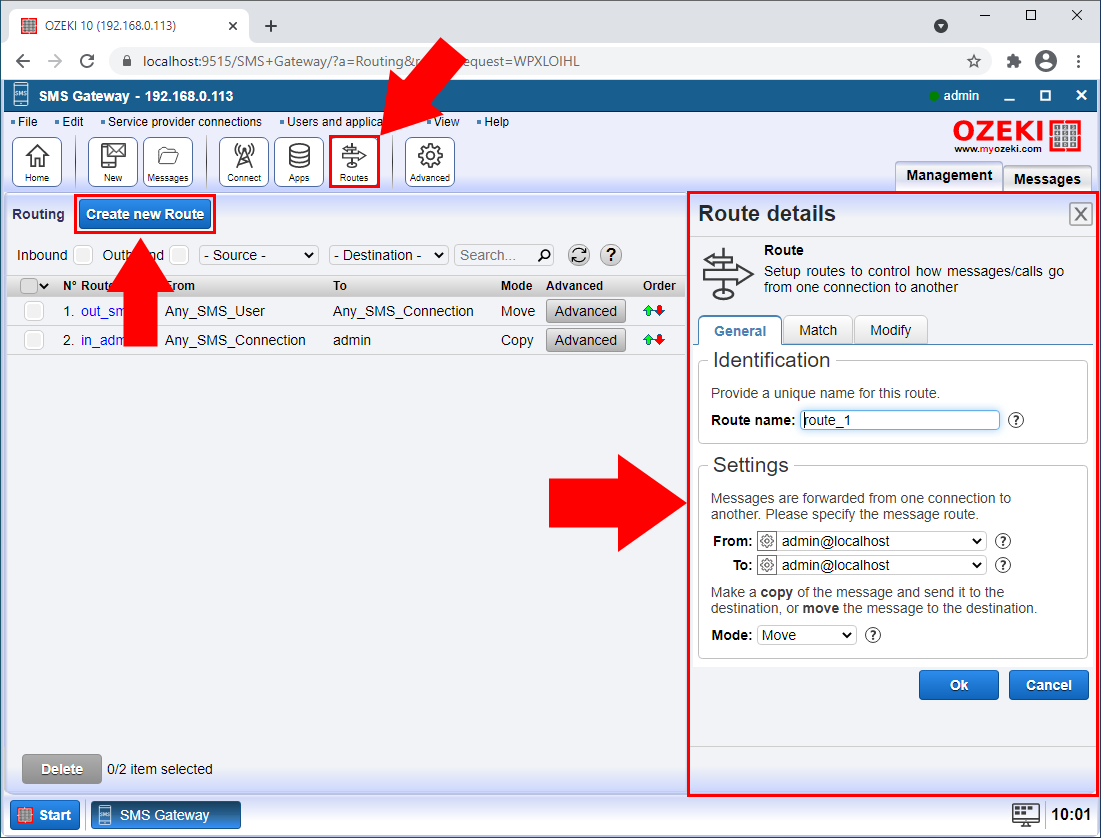Open the out_sms route link
The height and width of the screenshot is (838, 1101).
point(103,310)
